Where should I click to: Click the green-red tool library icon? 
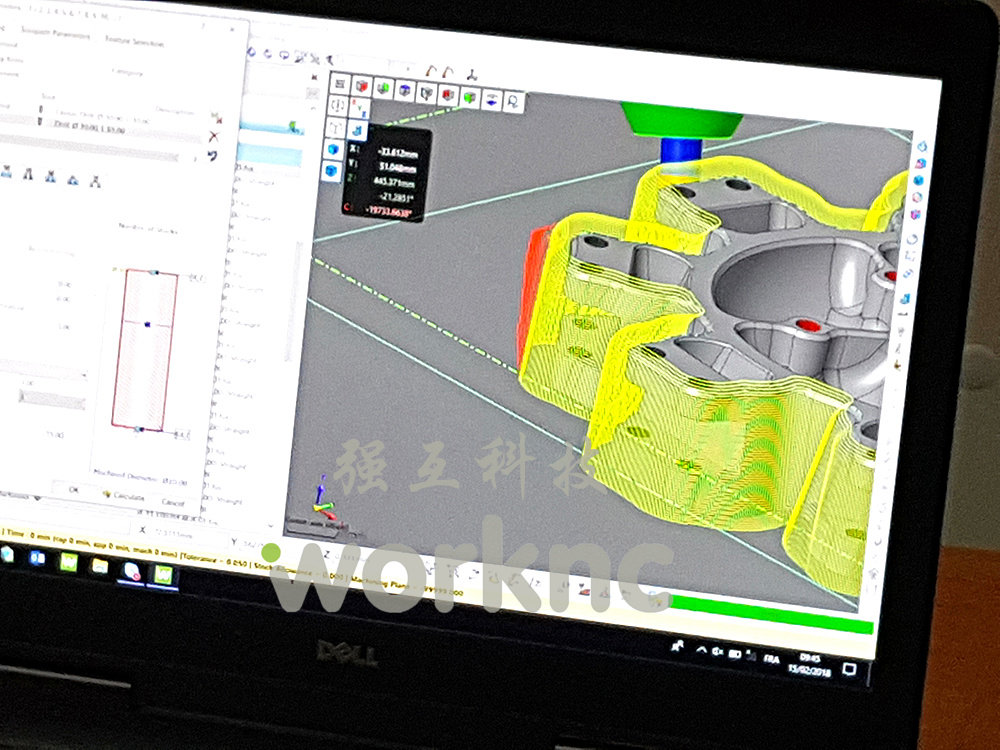coord(217,117)
